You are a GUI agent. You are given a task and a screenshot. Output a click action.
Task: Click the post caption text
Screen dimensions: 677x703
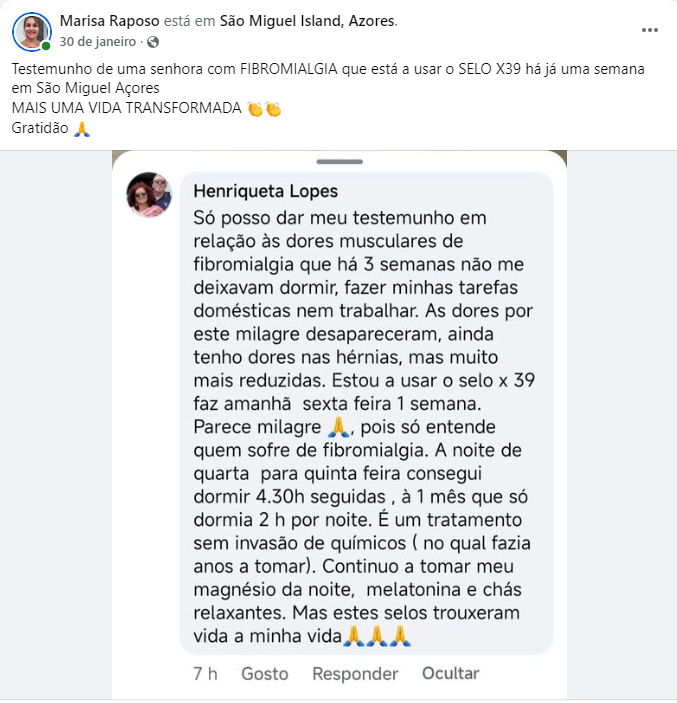tap(328, 99)
